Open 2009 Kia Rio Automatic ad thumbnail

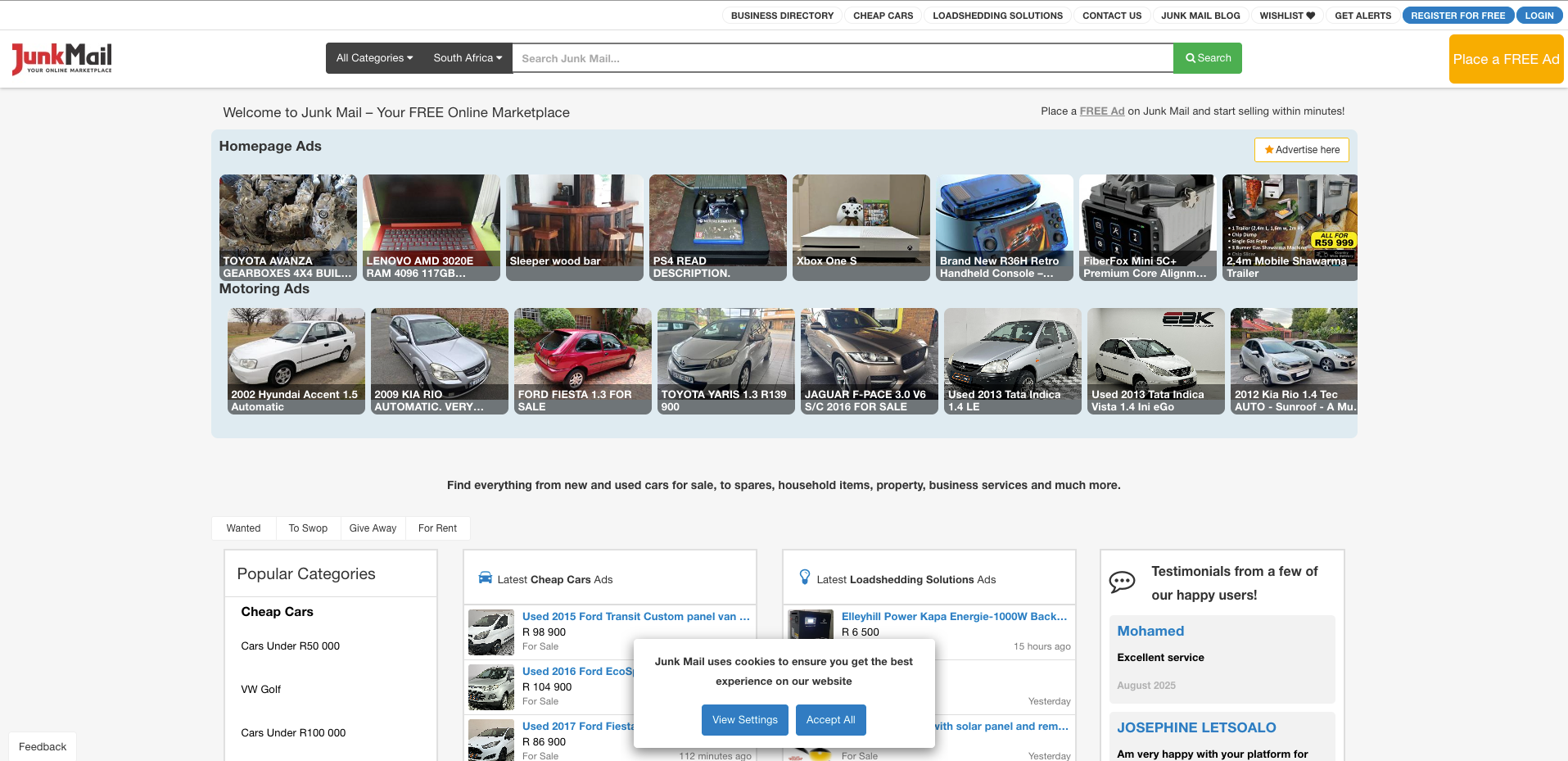[440, 361]
